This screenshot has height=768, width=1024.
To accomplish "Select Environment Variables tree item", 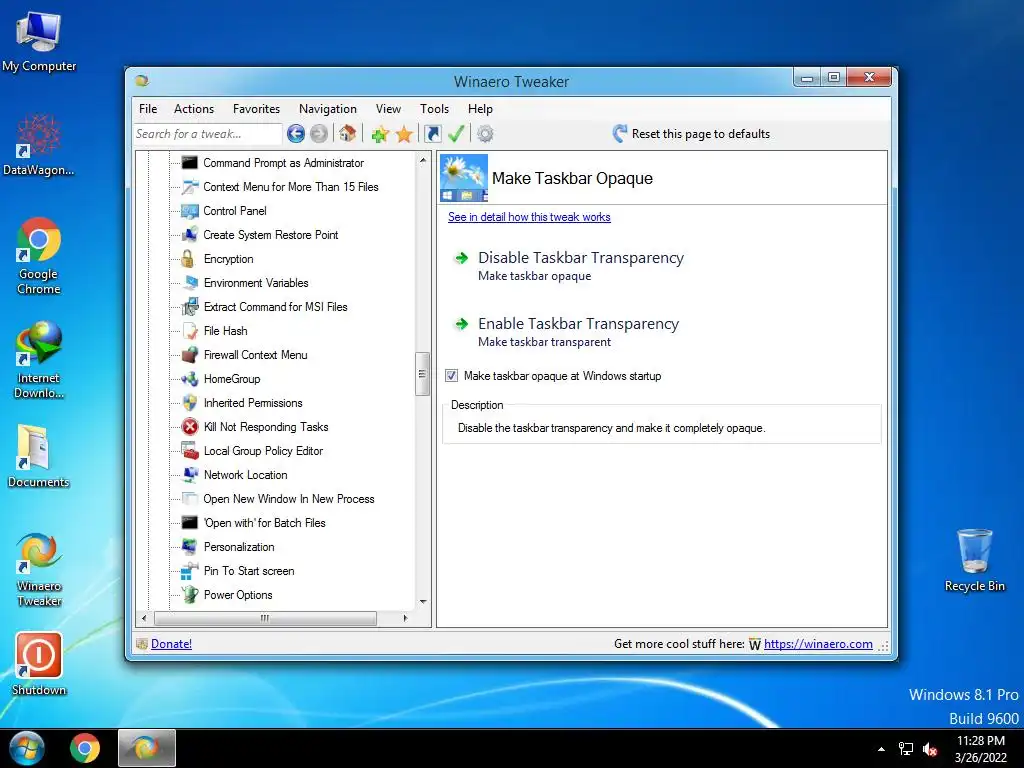I will click(x=256, y=283).
